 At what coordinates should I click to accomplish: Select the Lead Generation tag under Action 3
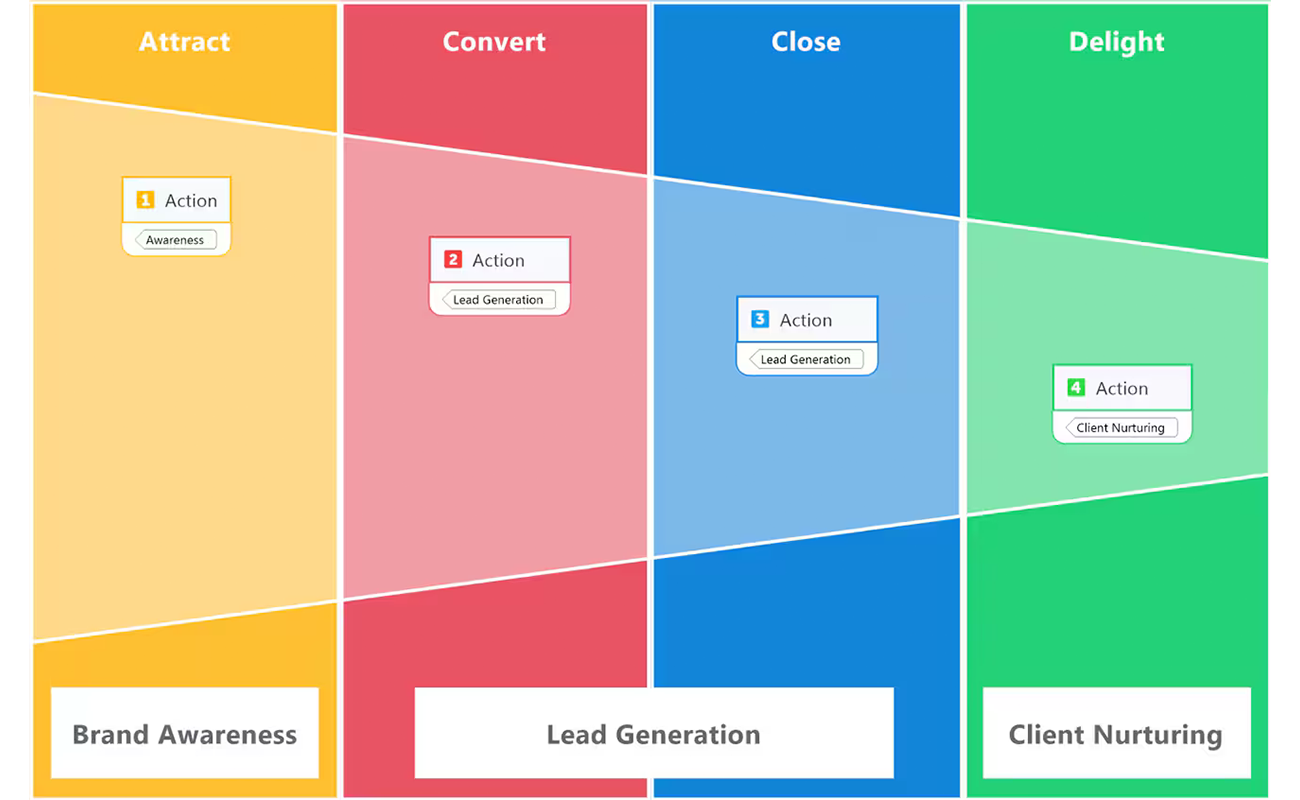tap(806, 360)
